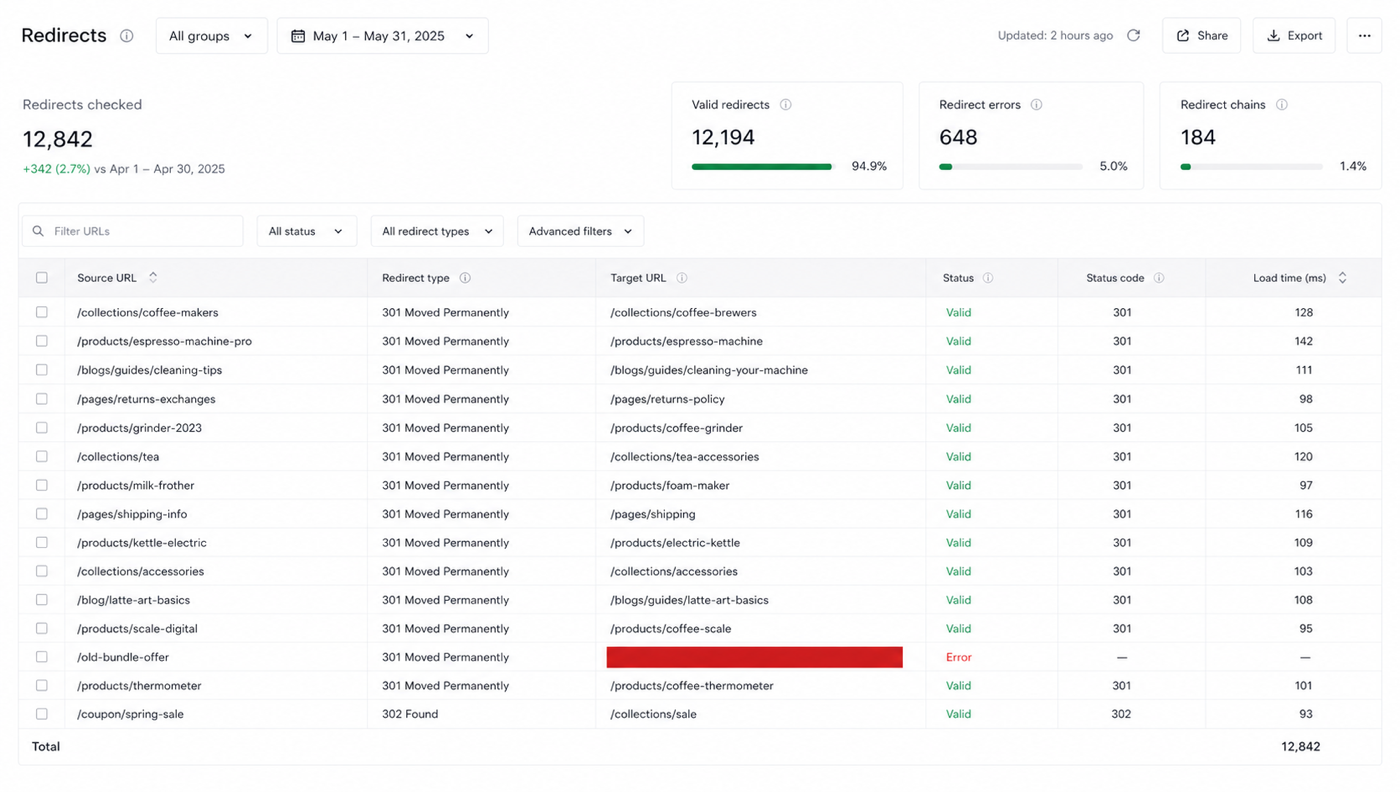Select the /old-bundle-offer row checkbox
Screen dimensions: 1400x792
[x=42, y=657]
